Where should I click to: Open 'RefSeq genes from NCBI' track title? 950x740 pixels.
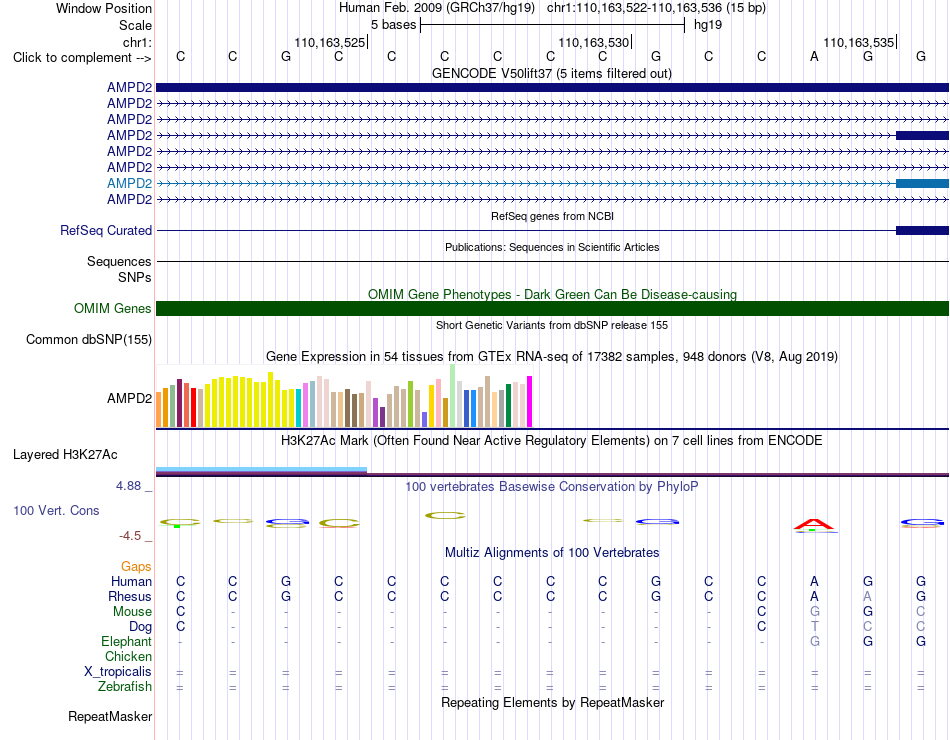tap(552, 216)
